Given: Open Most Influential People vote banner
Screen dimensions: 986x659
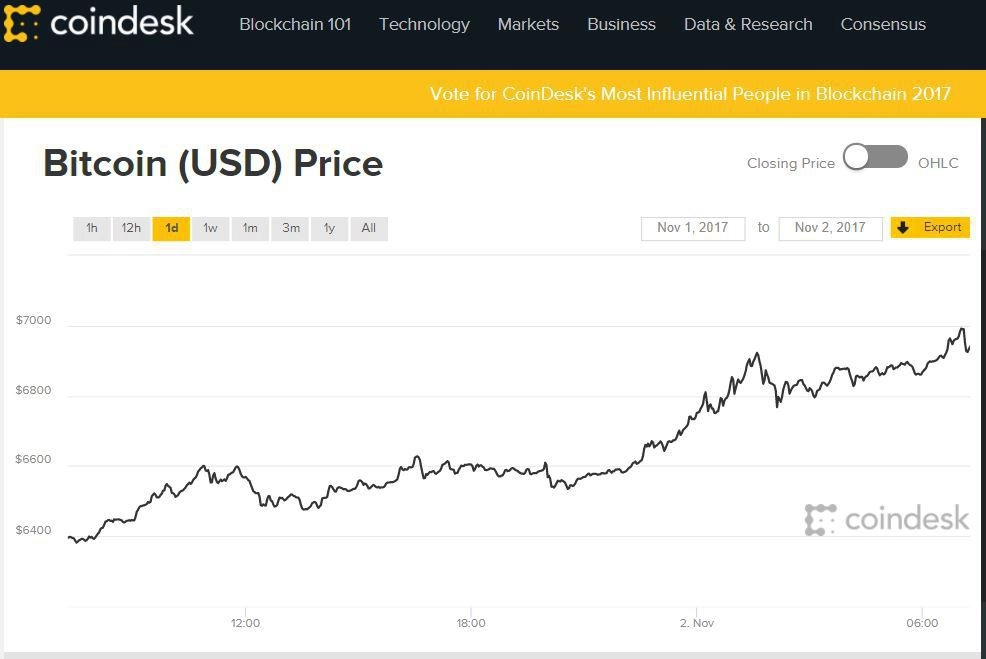Looking at the screenshot, I should tap(690, 94).
